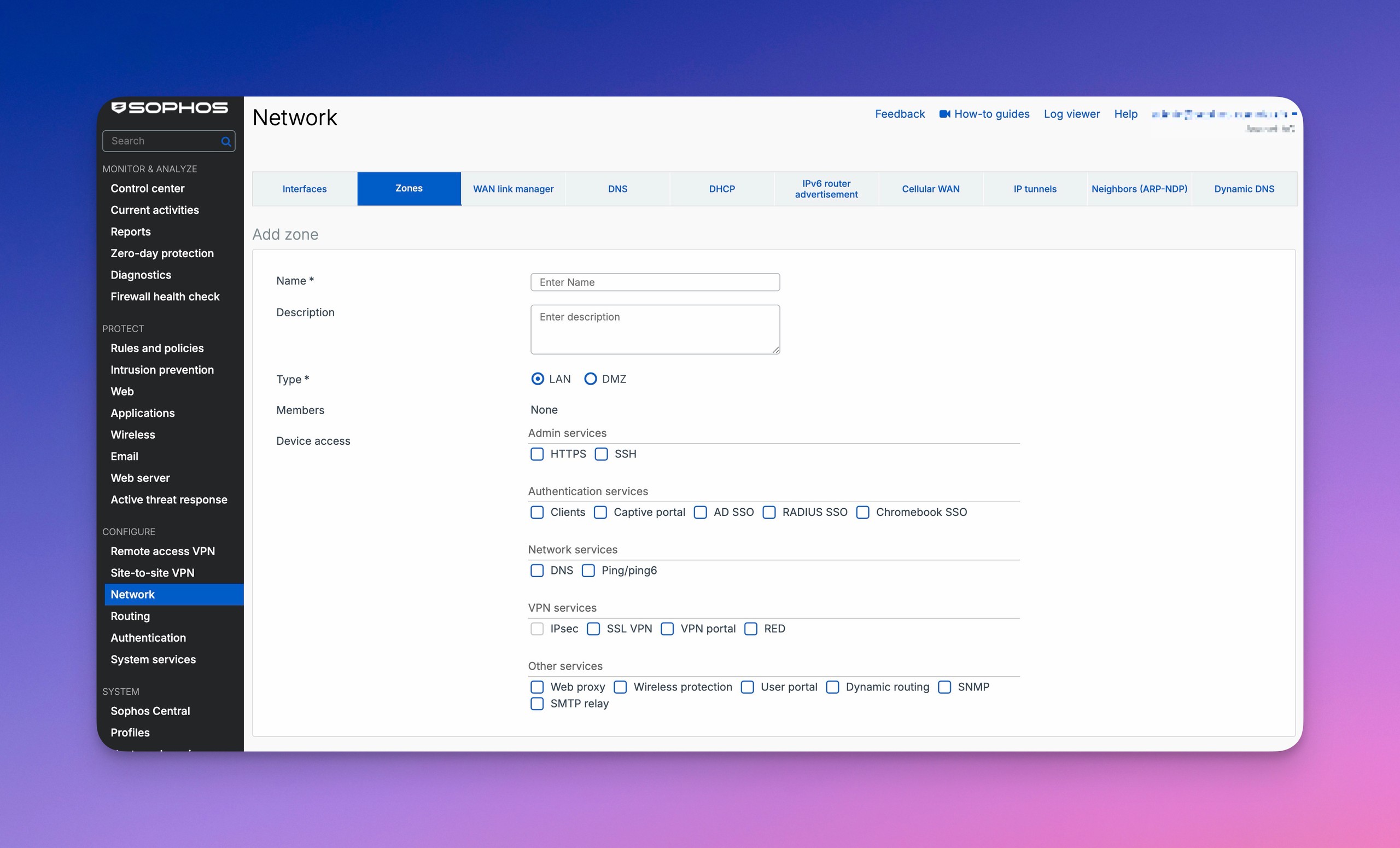Select the DMZ zone type
The height and width of the screenshot is (848, 1400).
(x=590, y=379)
